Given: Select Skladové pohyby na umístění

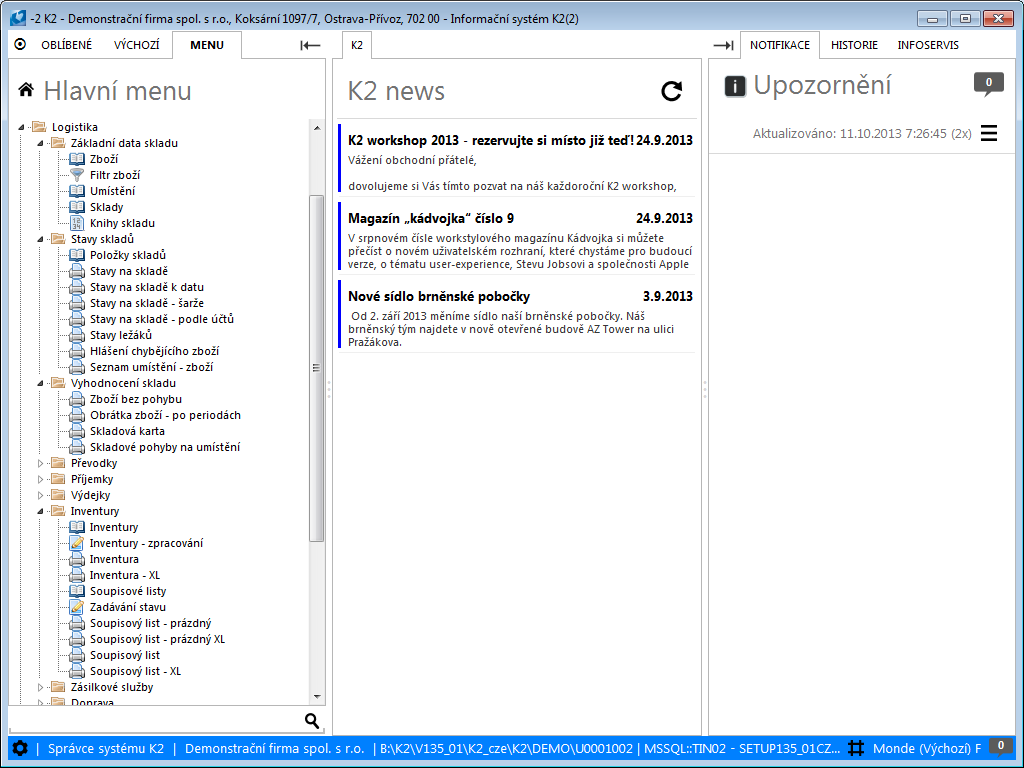Looking at the screenshot, I should click(165, 447).
